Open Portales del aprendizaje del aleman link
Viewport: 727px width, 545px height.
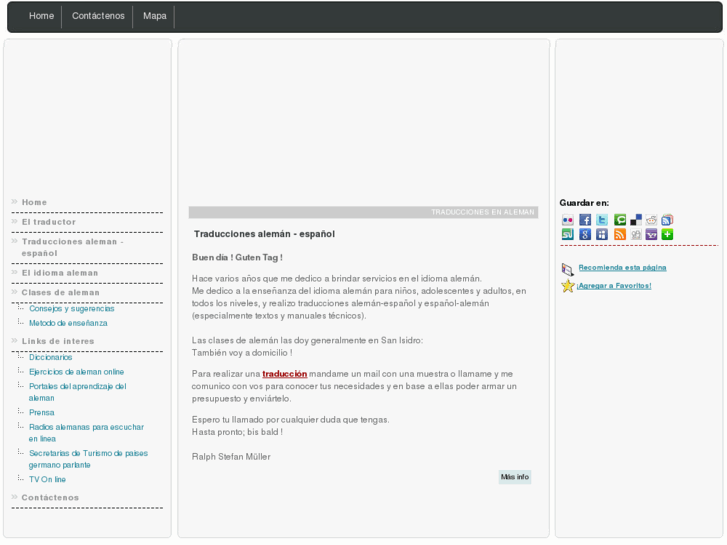77,392
